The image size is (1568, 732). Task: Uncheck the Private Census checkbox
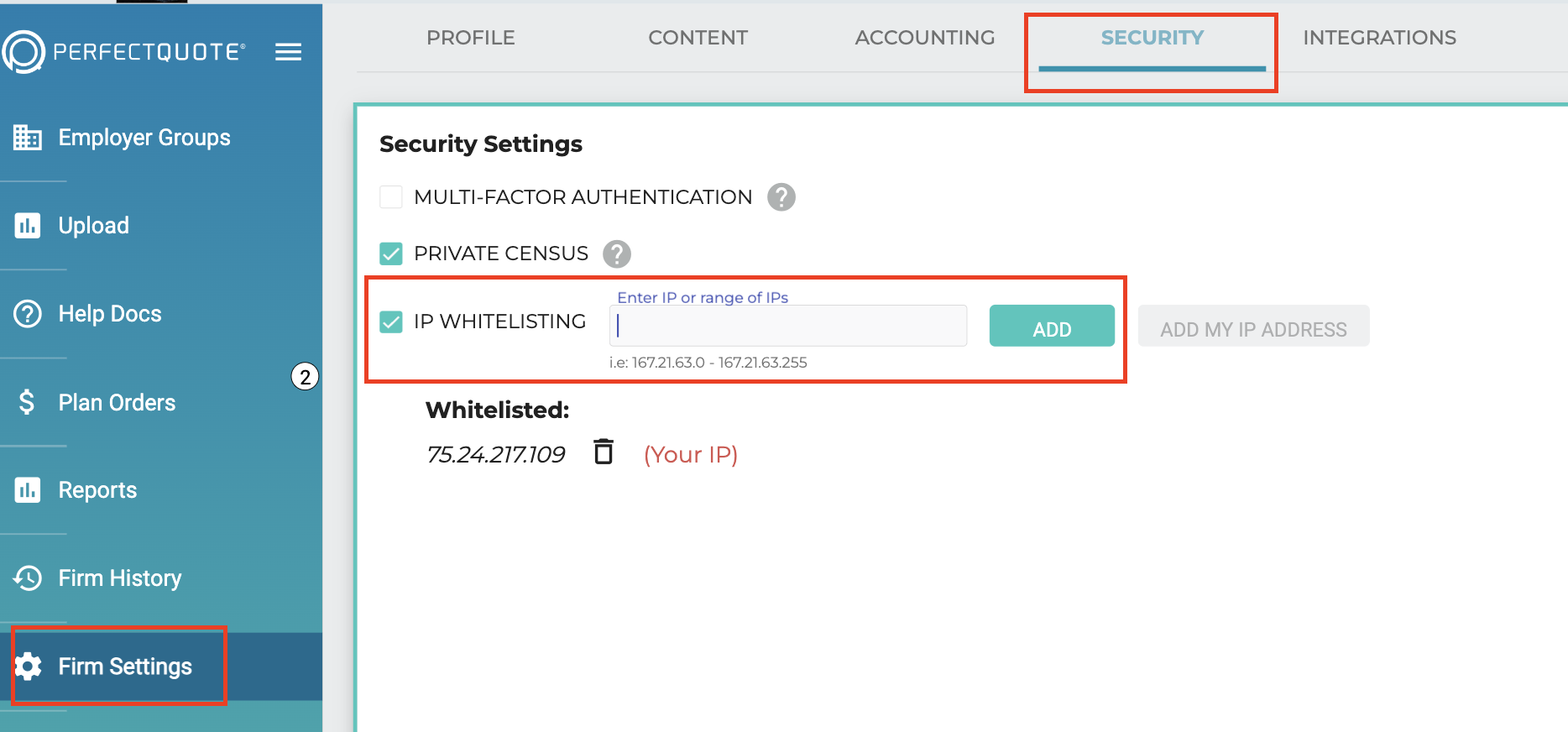[x=391, y=254]
